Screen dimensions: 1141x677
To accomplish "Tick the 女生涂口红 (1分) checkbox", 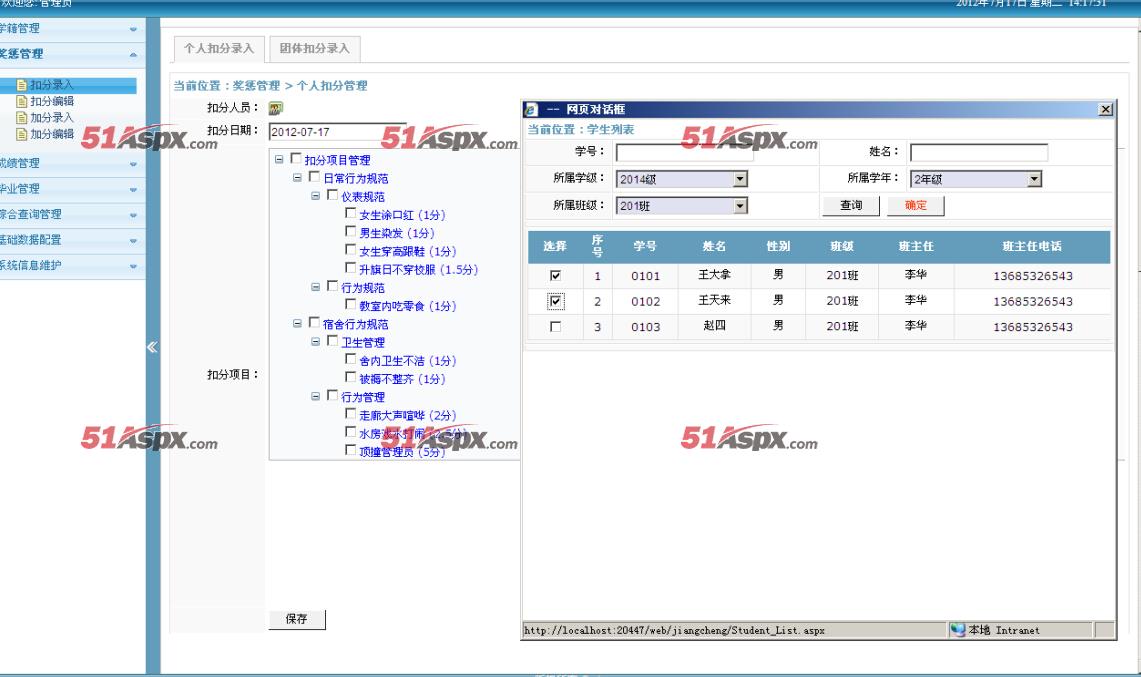I will click(350, 214).
